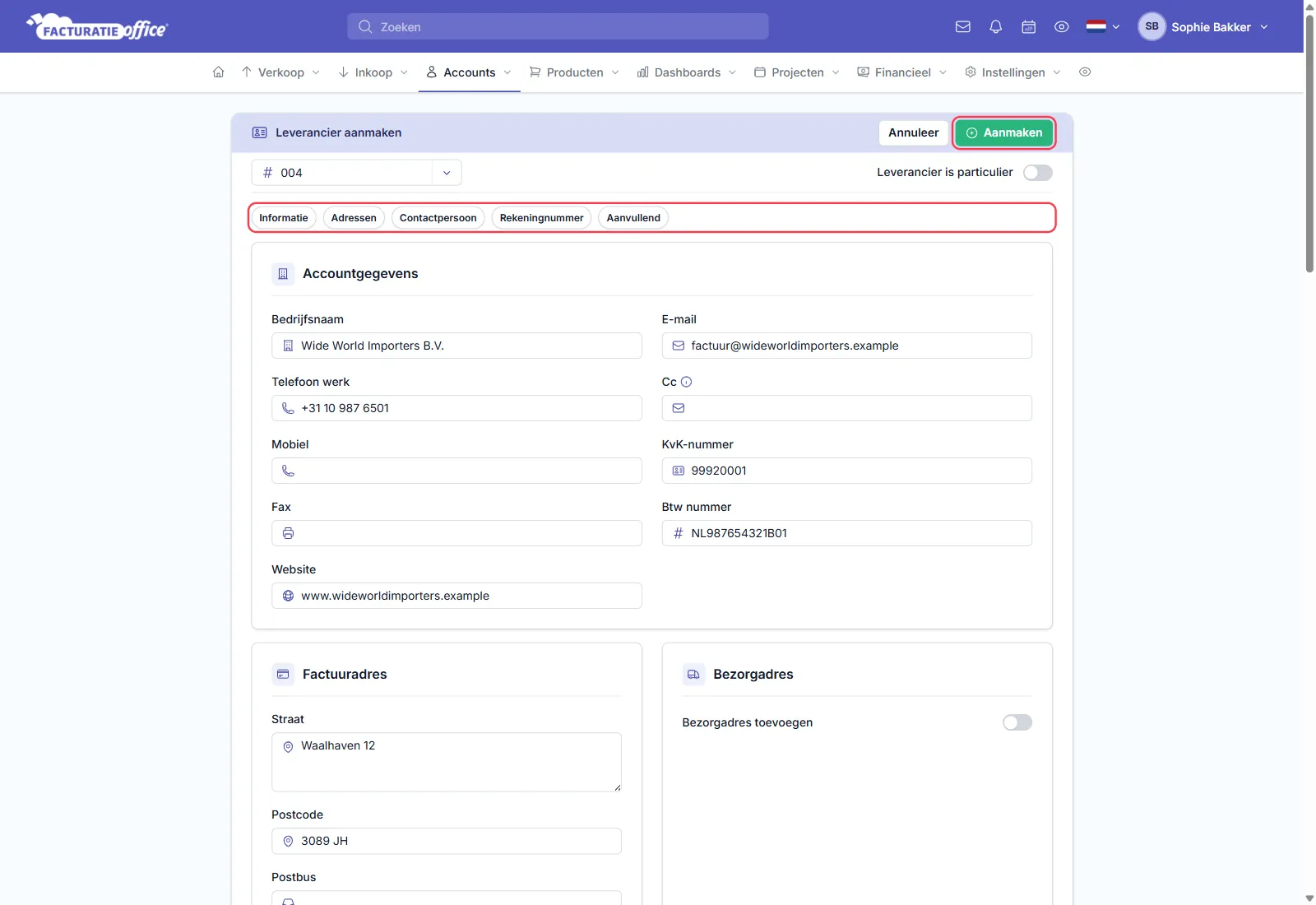The image size is (1316, 905).
Task: Click the Straat textarea Waalhaven 12
Action: [x=447, y=763]
